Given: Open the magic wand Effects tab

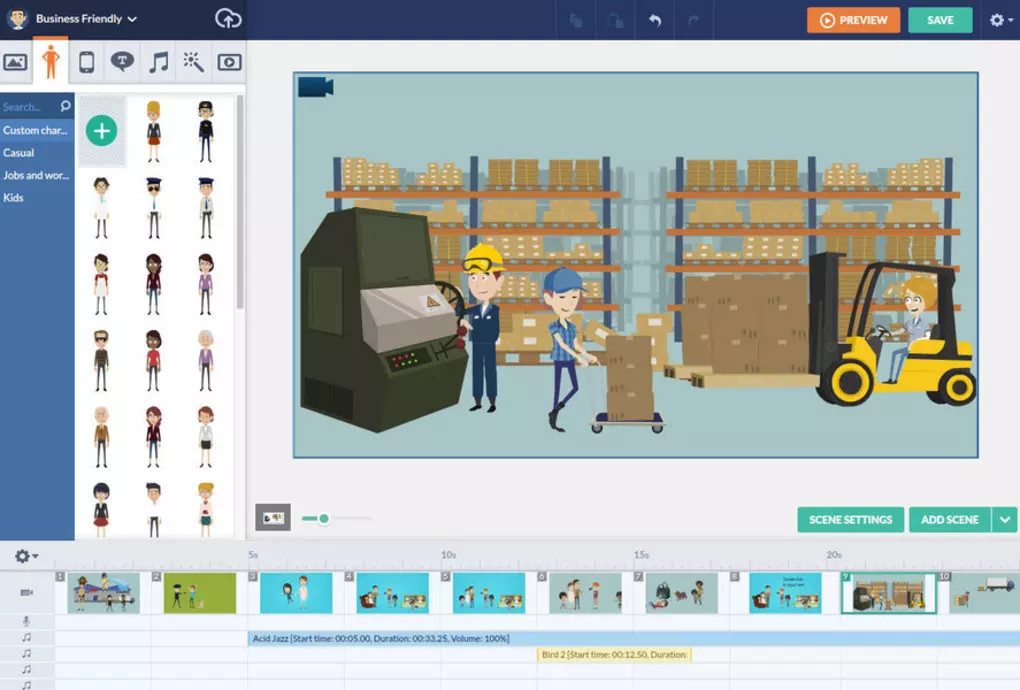Looking at the screenshot, I should tap(193, 62).
